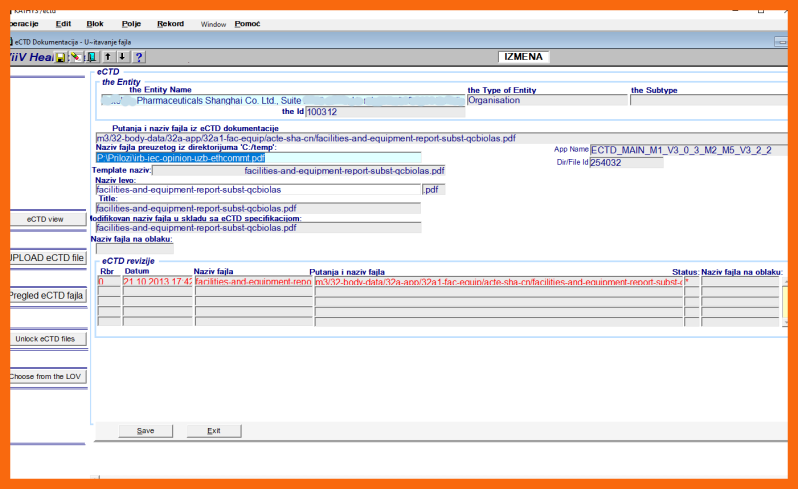Open the Edit menu
The image size is (798, 489).
pos(63,23)
